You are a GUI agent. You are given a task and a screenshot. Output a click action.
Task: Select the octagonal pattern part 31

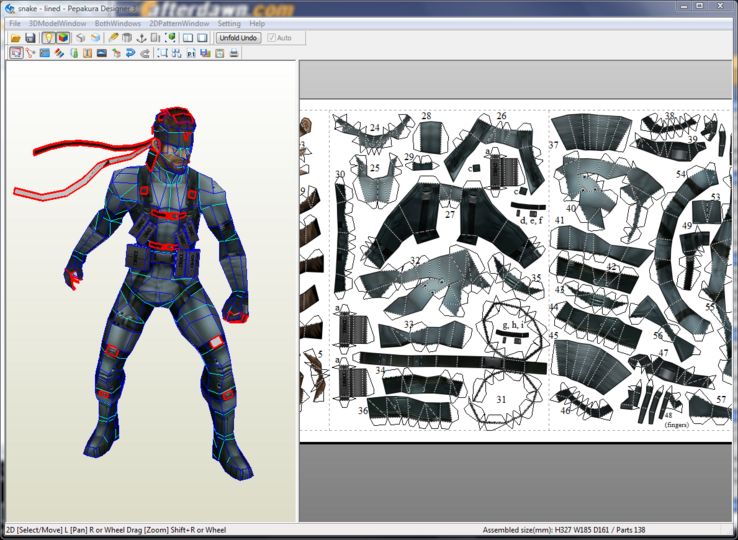click(x=502, y=398)
